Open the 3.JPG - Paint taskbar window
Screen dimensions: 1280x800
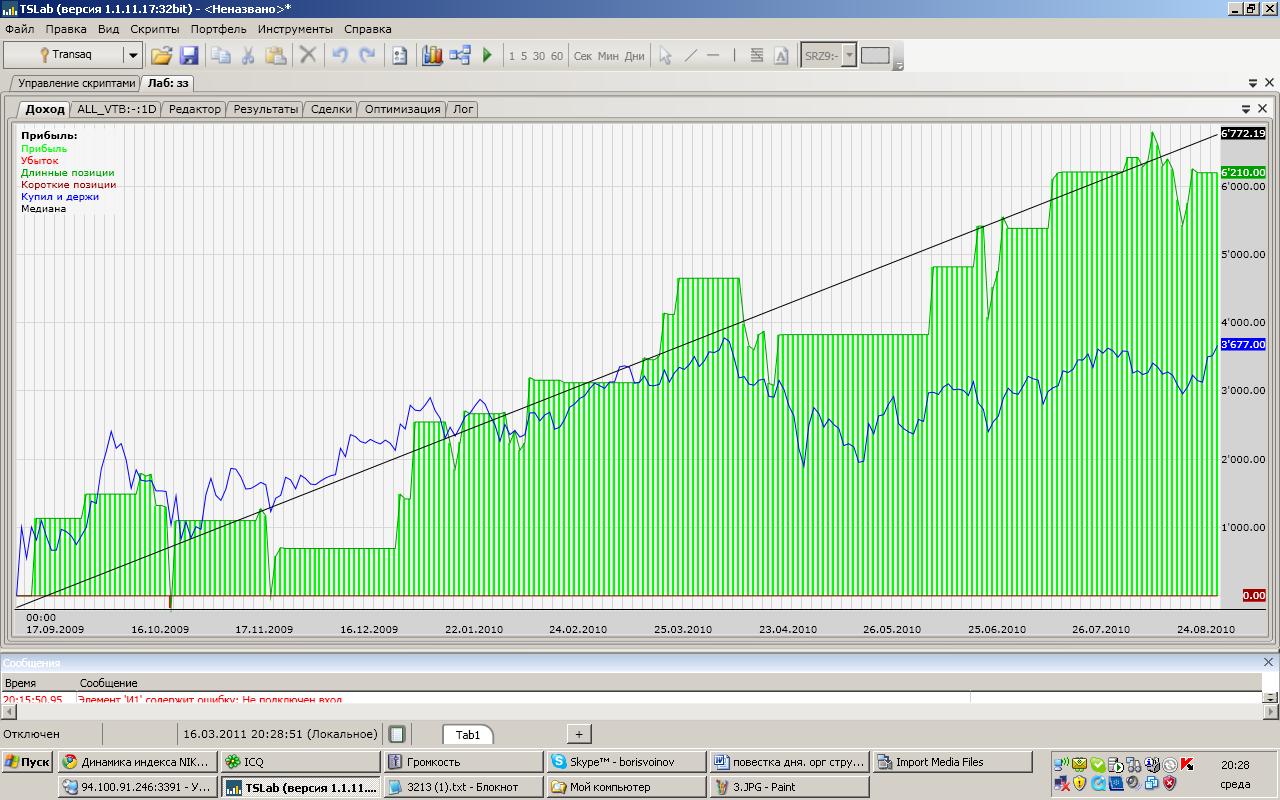tap(790, 787)
